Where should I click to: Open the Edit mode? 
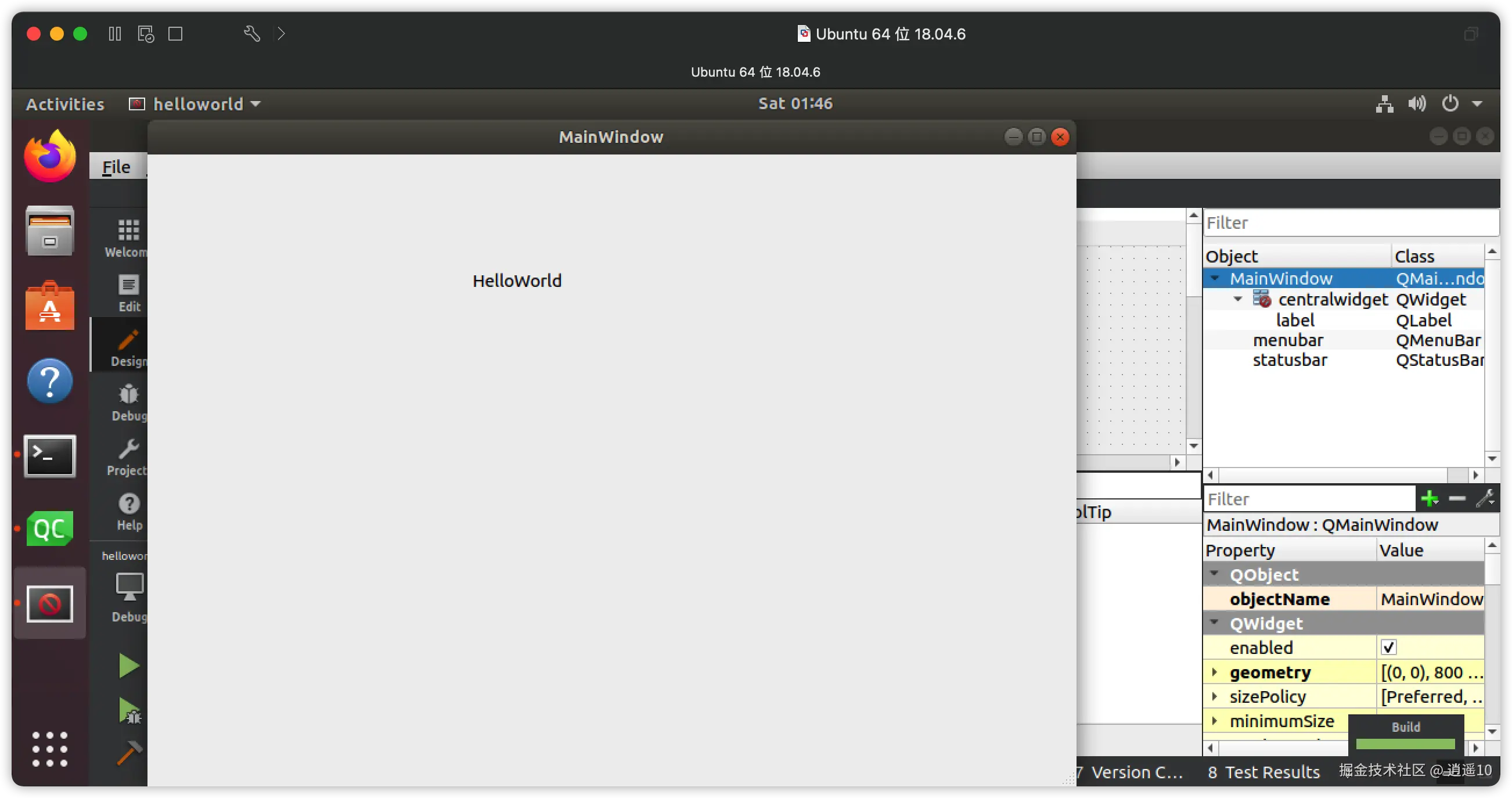pos(128,292)
